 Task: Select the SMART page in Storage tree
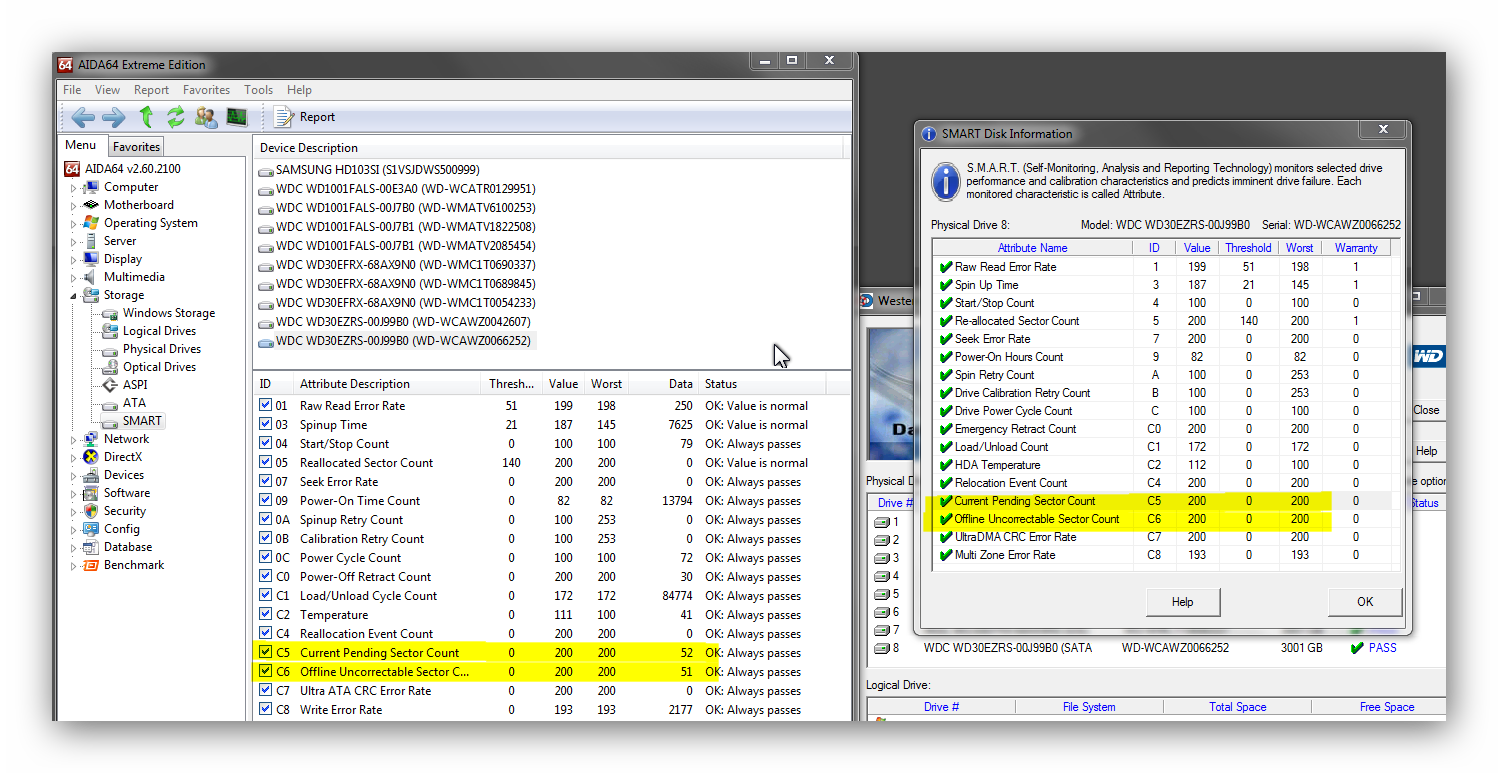coord(142,421)
